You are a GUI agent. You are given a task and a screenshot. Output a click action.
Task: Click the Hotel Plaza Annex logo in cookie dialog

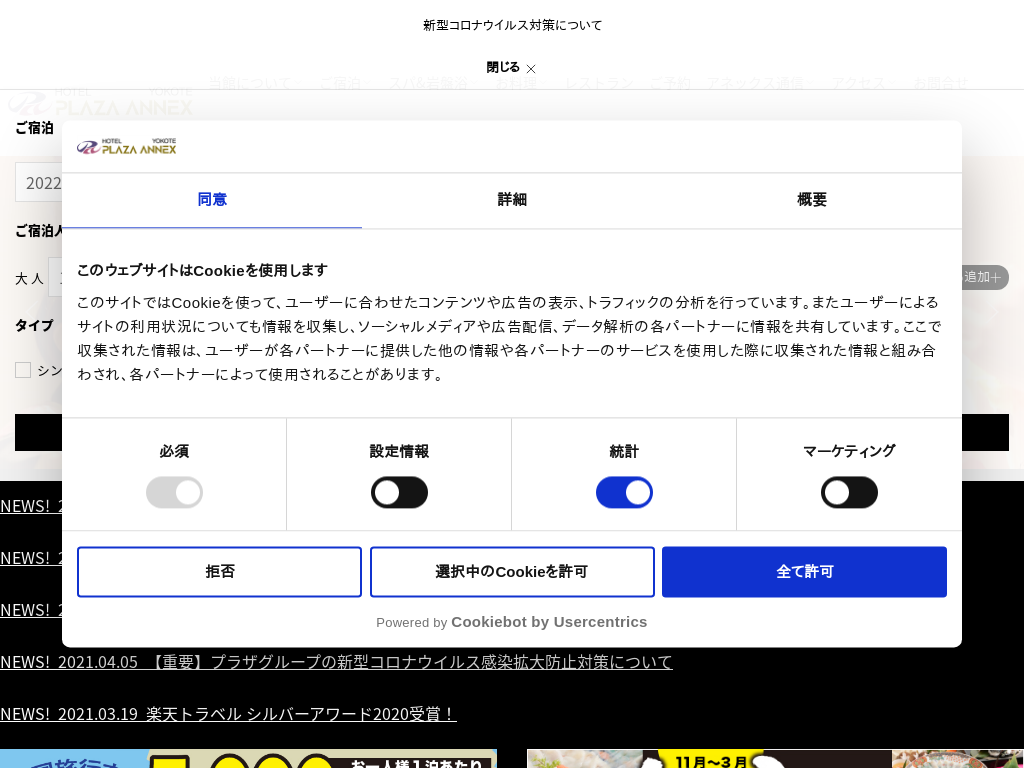pyautogui.click(x=127, y=146)
